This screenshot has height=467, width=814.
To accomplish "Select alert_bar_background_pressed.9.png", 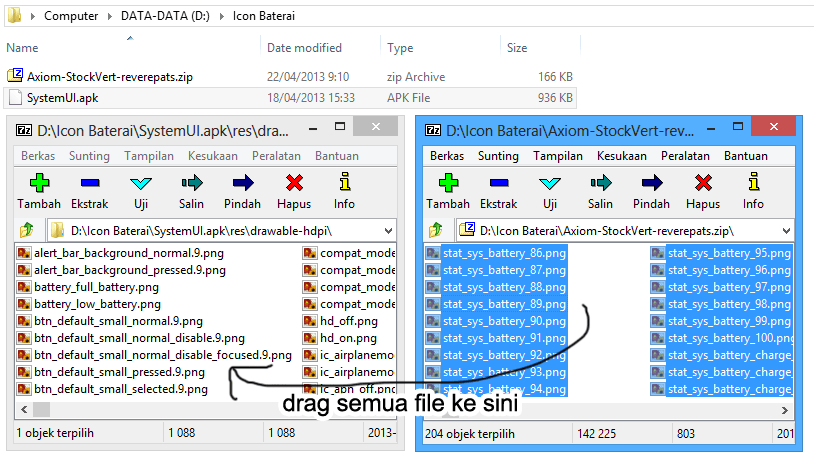I will [x=130, y=270].
